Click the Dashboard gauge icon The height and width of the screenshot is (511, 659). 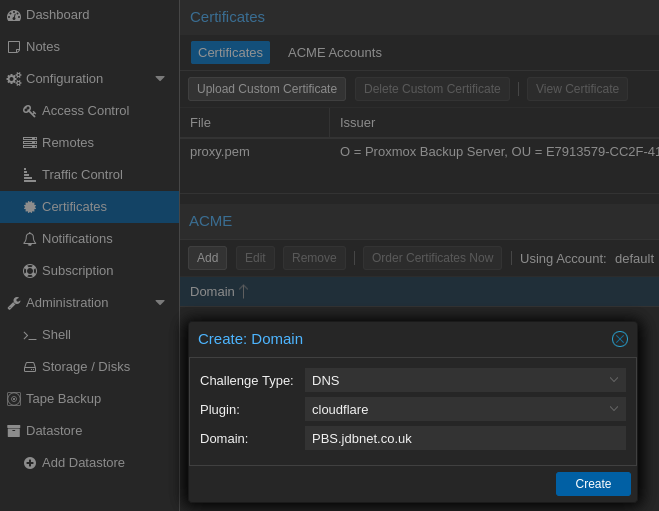coord(14,15)
